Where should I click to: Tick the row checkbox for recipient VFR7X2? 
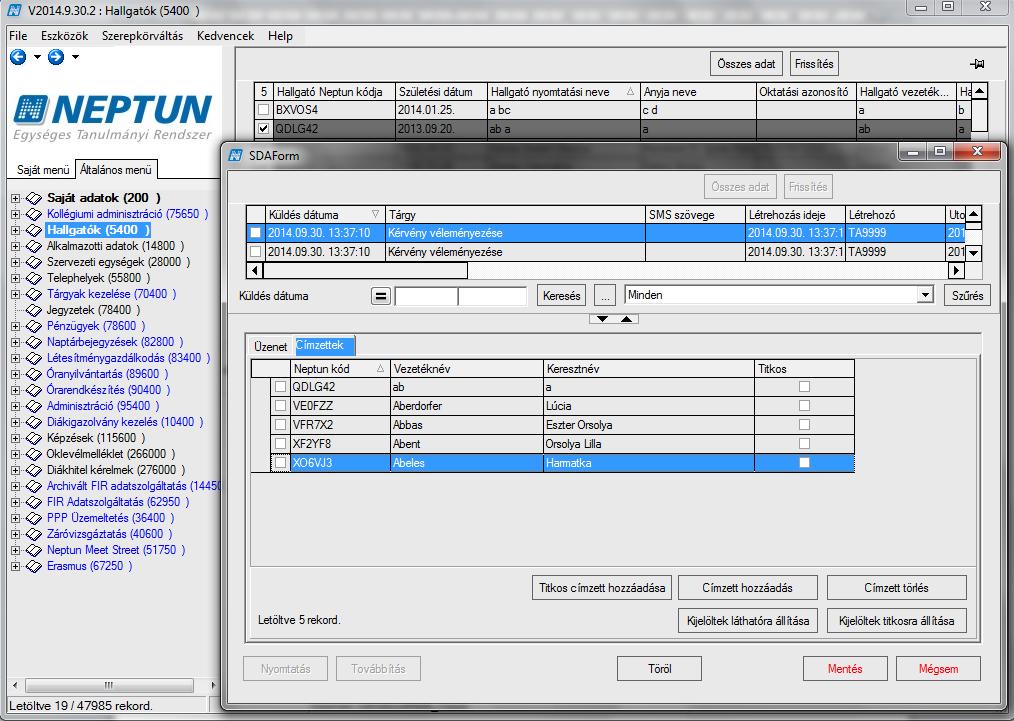click(x=280, y=425)
